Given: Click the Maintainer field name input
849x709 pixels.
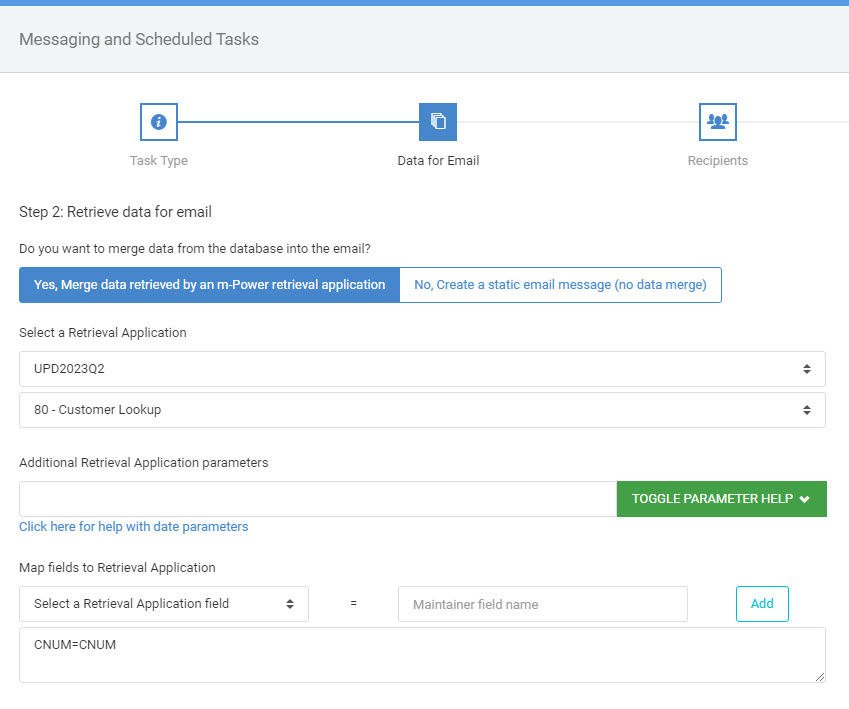Looking at the screenshot, I should (543, 604).
